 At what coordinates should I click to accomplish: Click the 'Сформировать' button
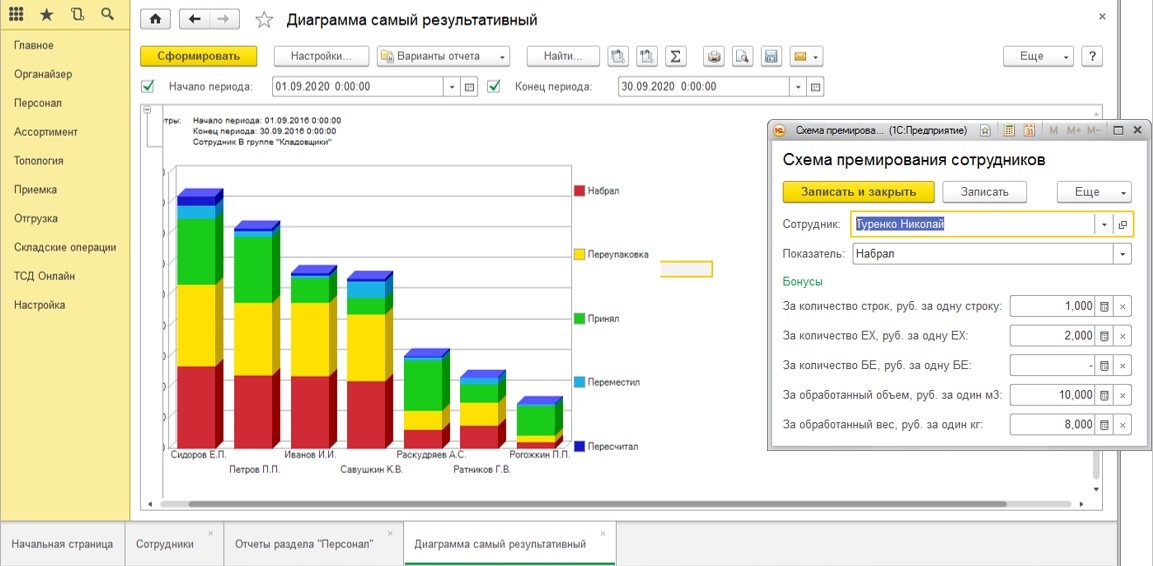(x=198, y=56)
